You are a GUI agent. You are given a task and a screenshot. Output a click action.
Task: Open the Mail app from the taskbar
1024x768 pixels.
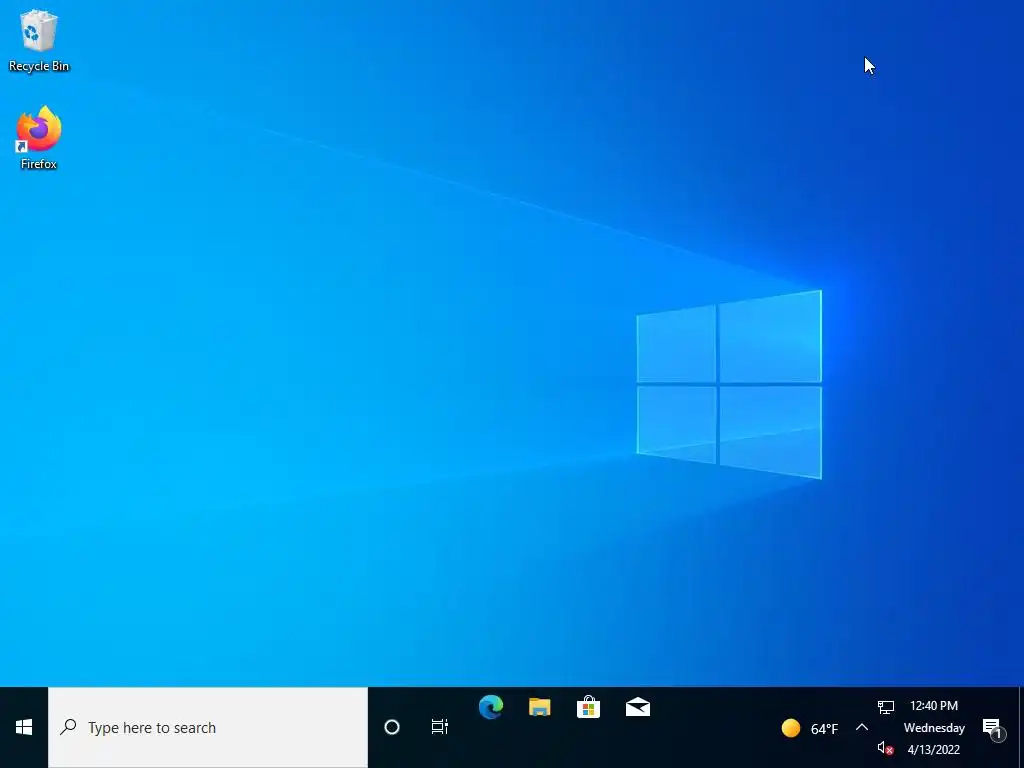637,707
